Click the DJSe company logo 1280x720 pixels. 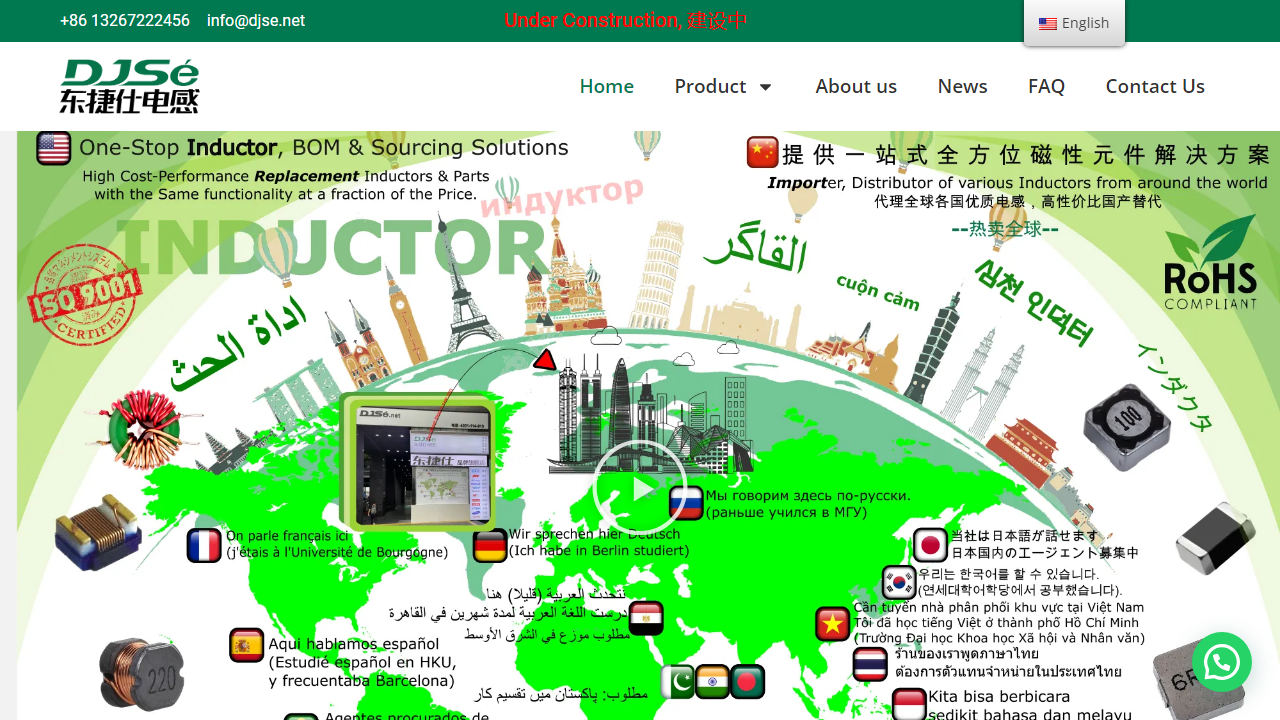point(129,86)
